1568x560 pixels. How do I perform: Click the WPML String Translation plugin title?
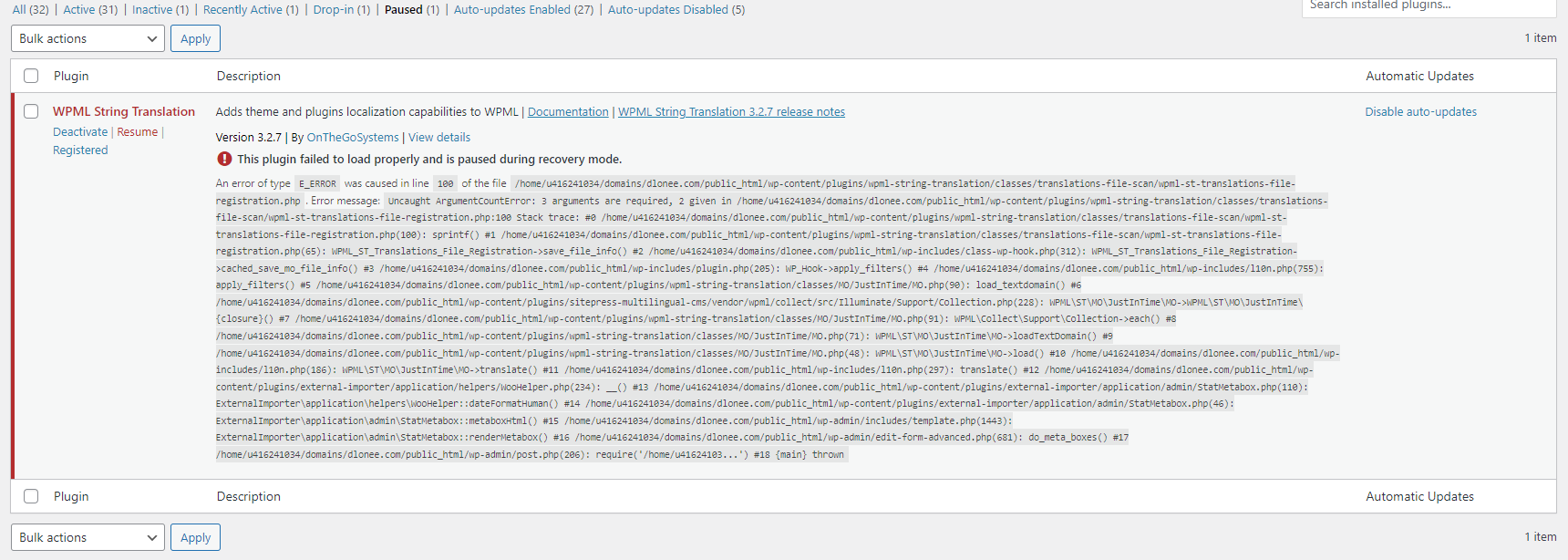pyautogui.click(x=124, y=111)
